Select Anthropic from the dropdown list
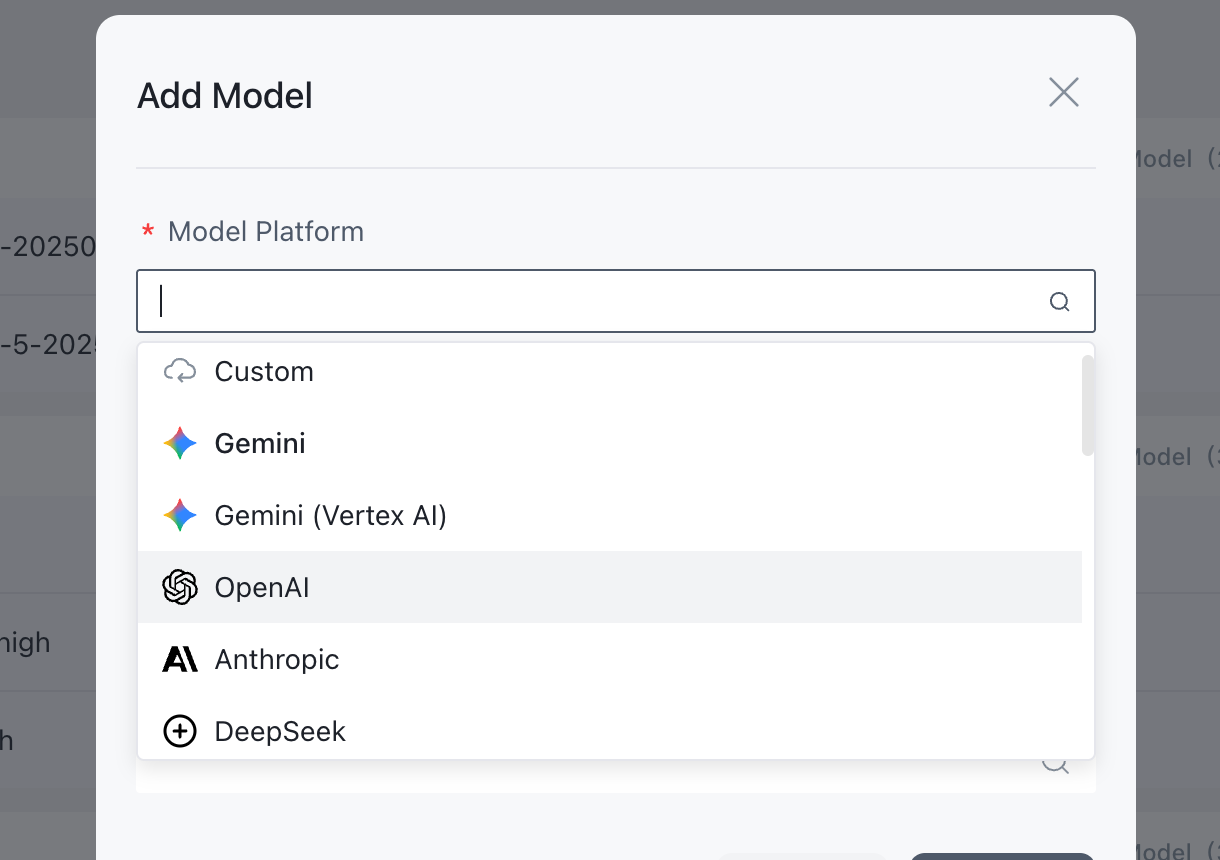Screen dimensions: 1220x860 pos(610,659)
